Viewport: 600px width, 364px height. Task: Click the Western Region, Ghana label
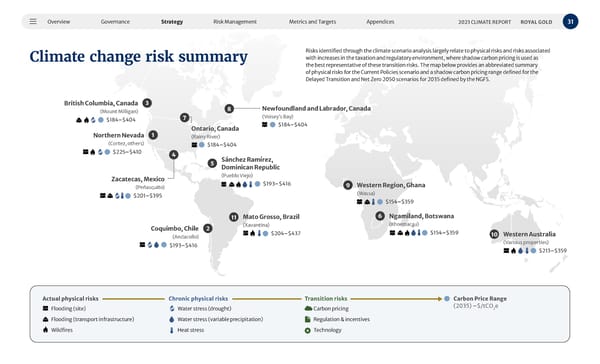coord(391,185)
